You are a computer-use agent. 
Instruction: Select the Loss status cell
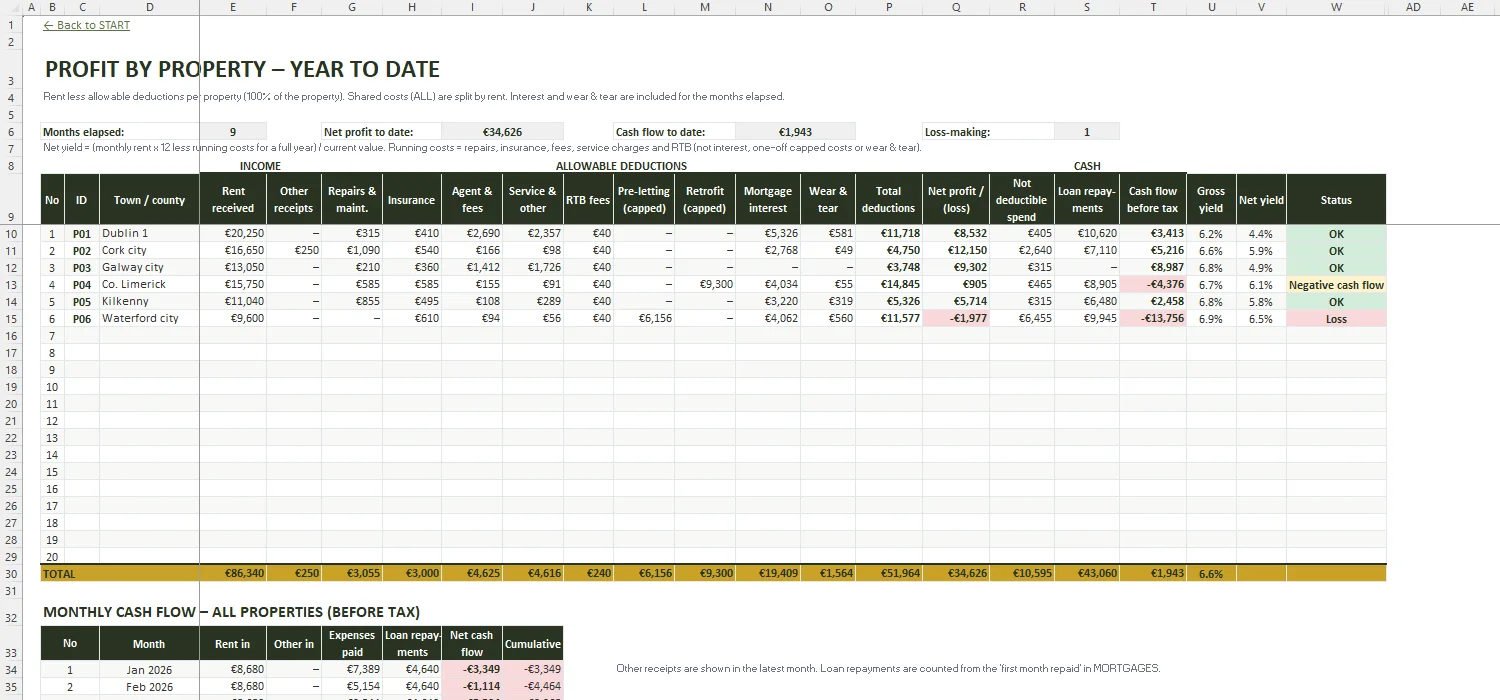(1336, 319)
